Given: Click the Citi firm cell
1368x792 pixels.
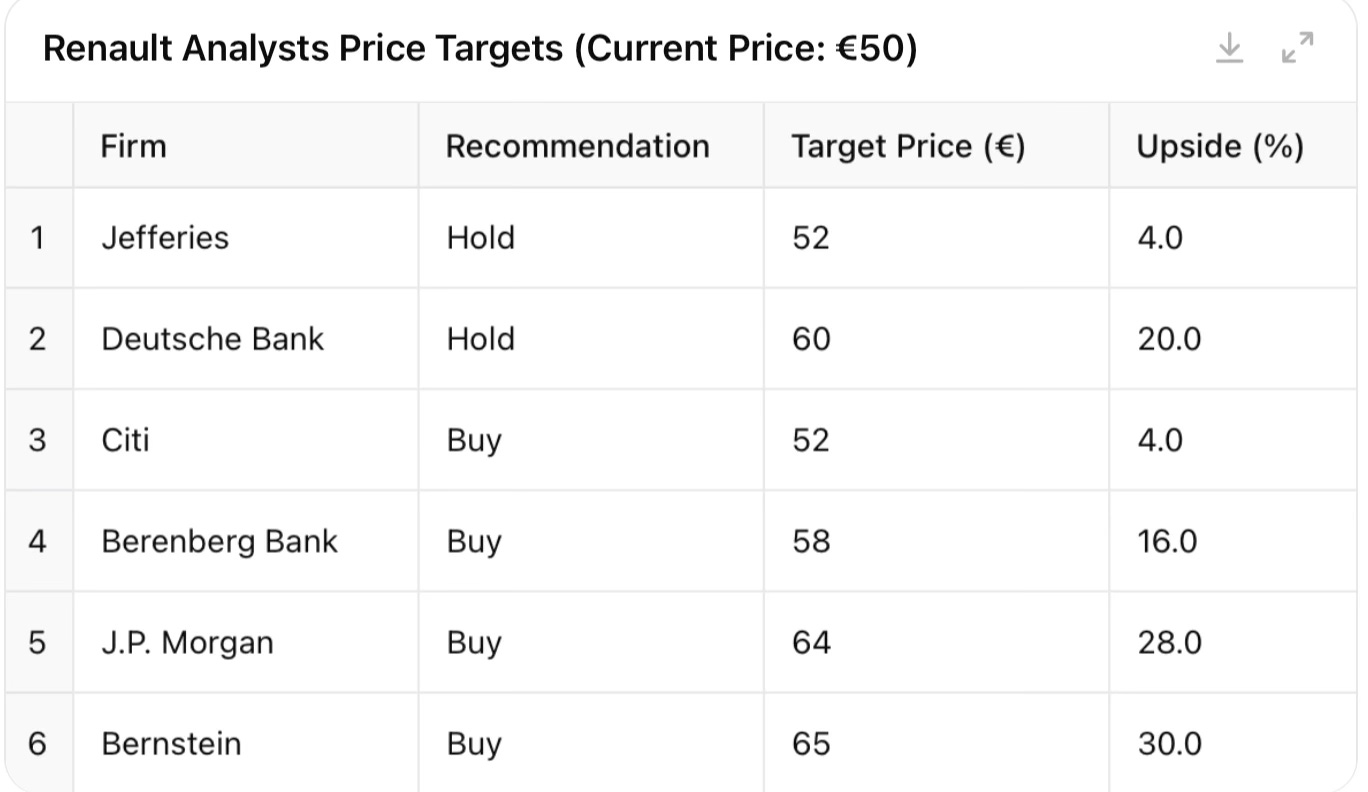Looking at the screenshot, I should [125, 440].
